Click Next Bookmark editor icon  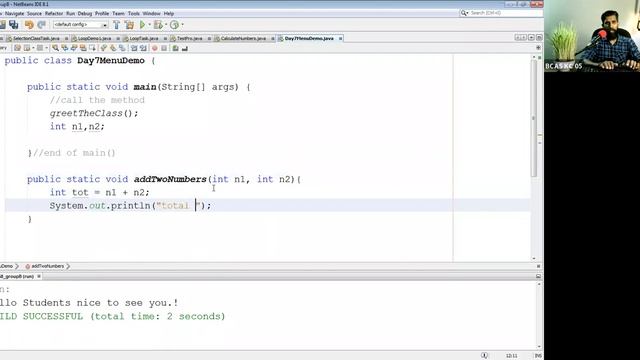113,48
